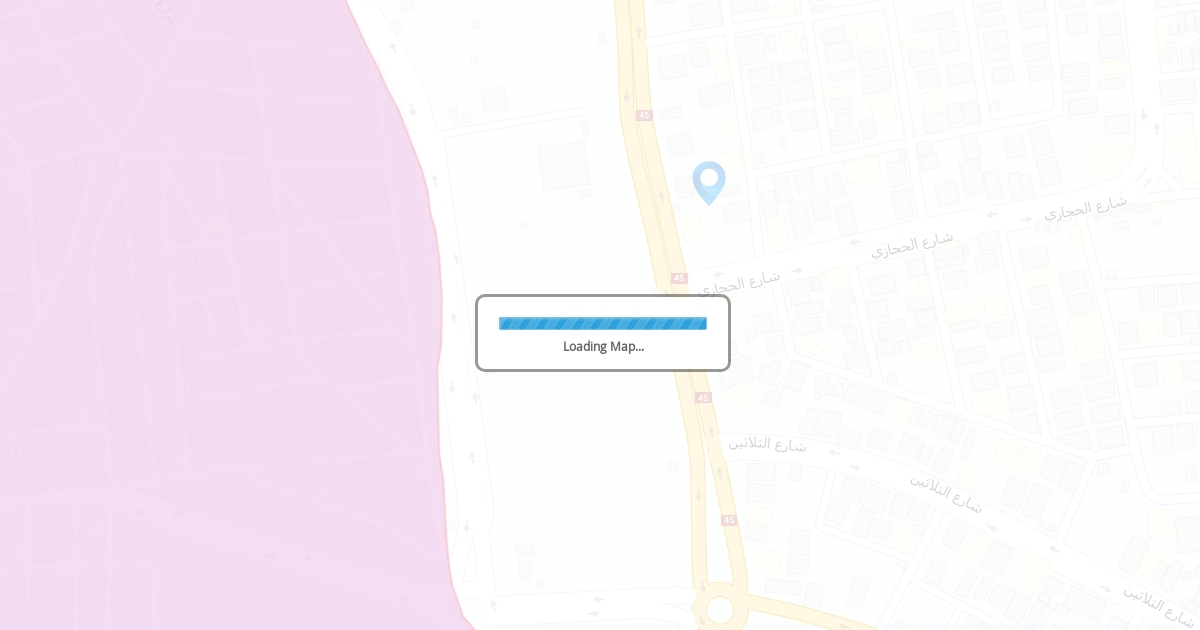Click the 'Loading Map...' text
Screen dimensions: 1200x630
coord(603,346)
